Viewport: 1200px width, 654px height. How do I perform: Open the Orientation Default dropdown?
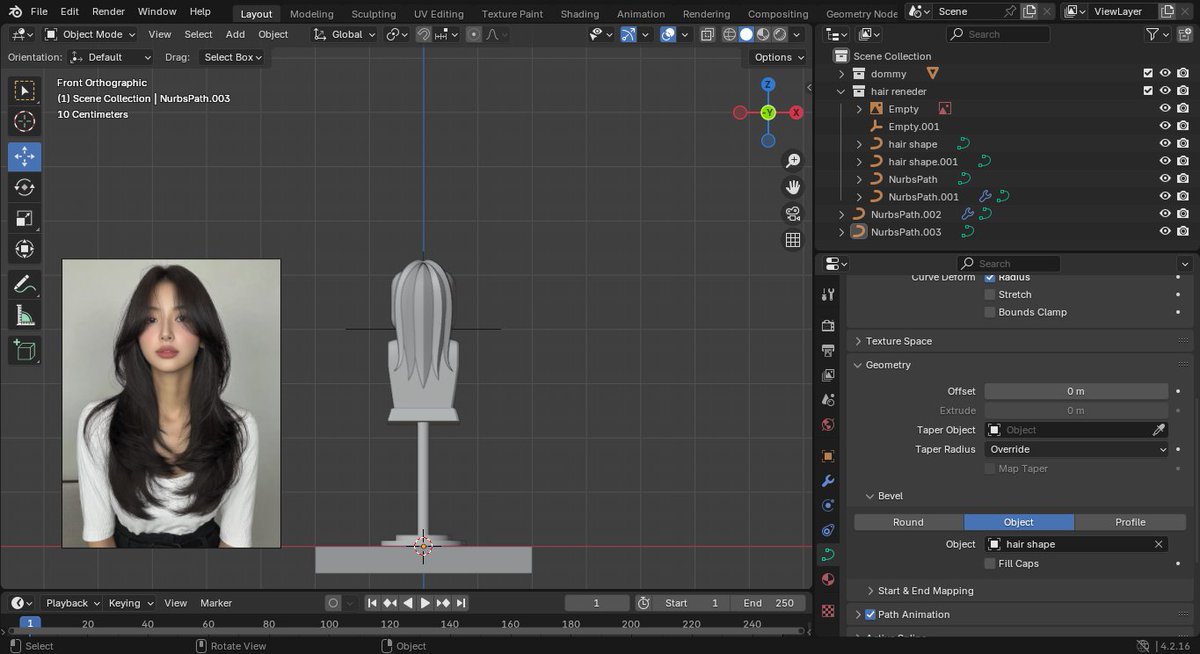coord(111,57)
